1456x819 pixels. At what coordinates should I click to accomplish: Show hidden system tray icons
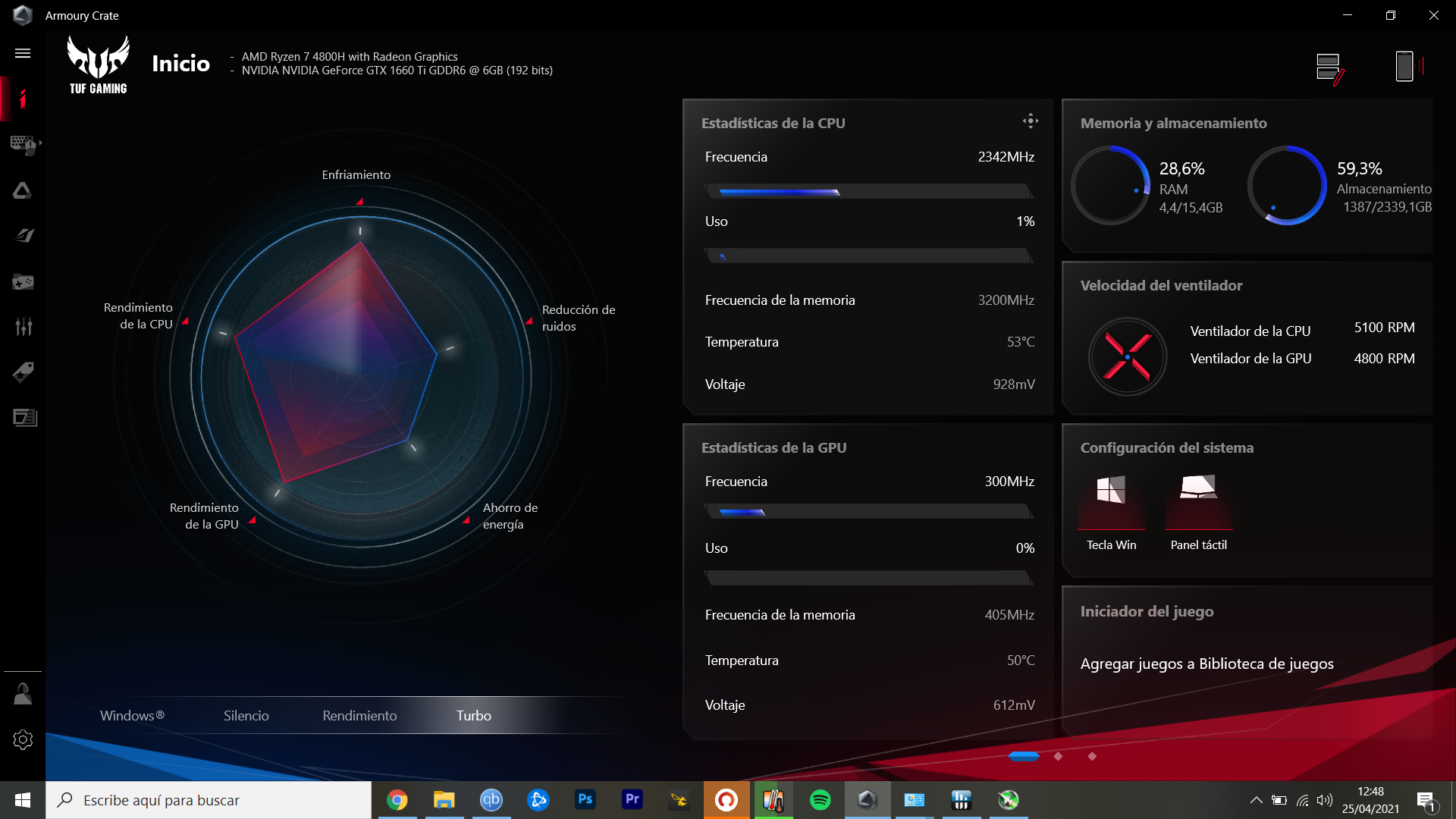coord(1256,800)
